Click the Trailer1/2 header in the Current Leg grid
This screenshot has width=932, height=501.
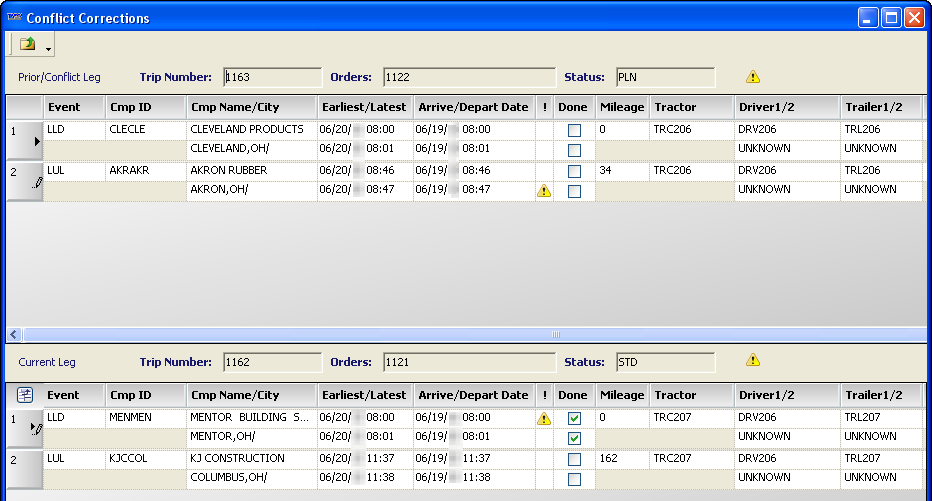click(880, 395)
